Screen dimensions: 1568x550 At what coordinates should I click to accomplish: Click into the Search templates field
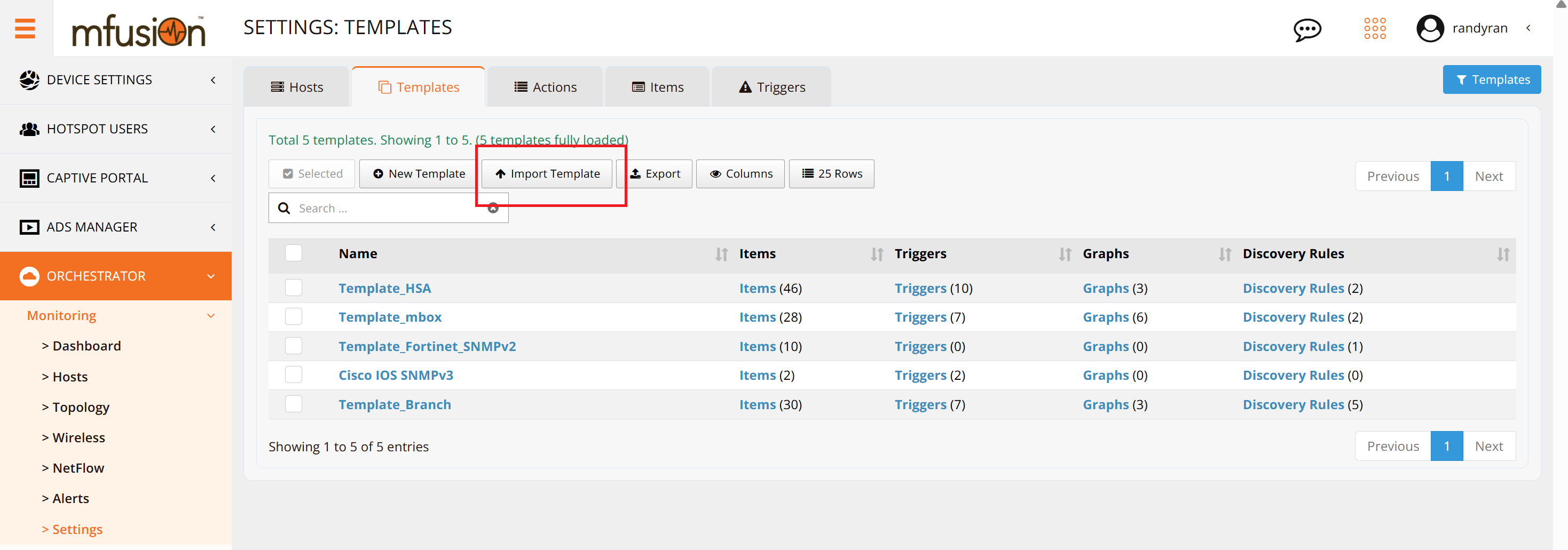[388, 208]
